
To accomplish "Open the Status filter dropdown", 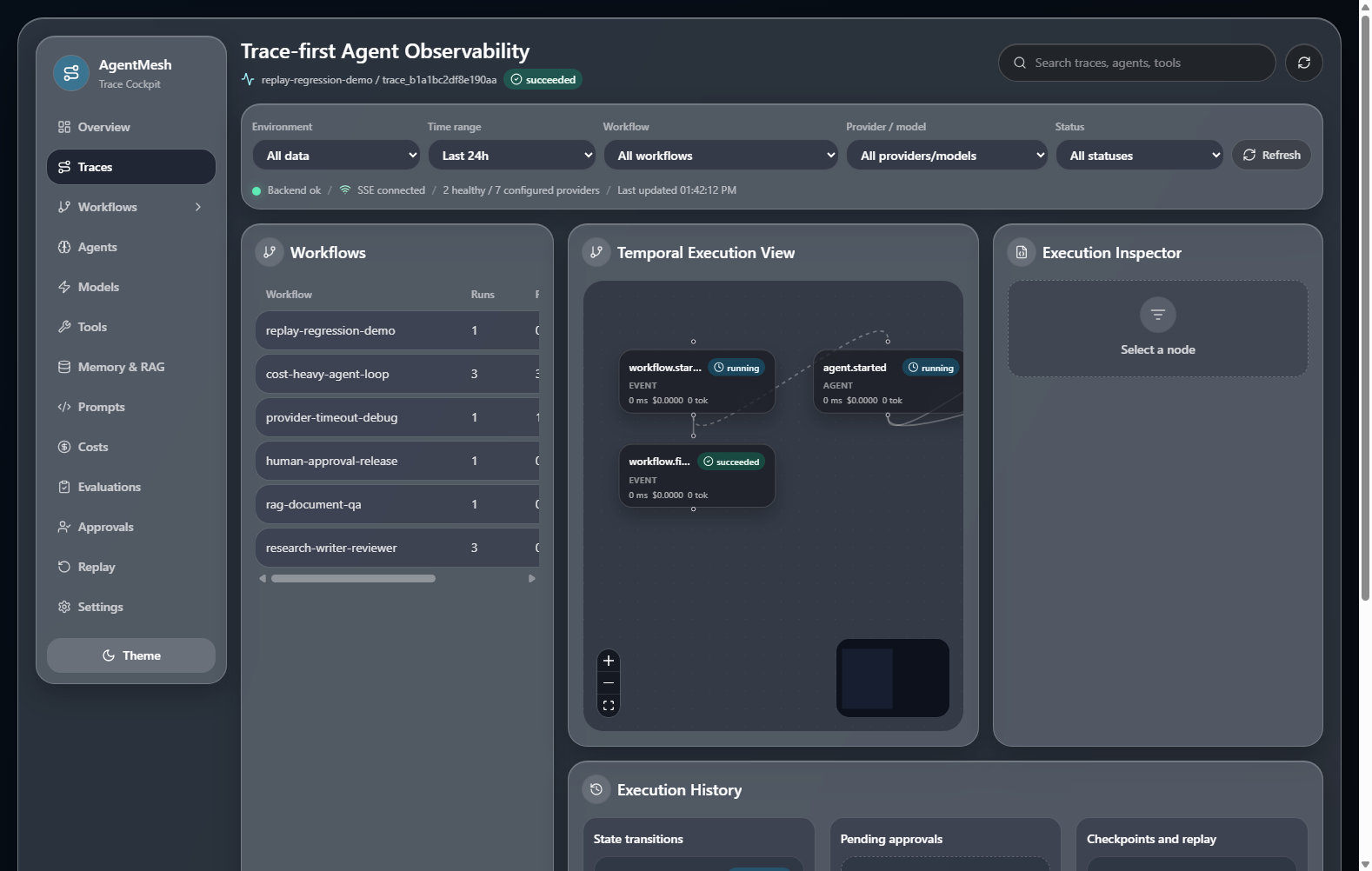I will click(x=1140, y=156).
